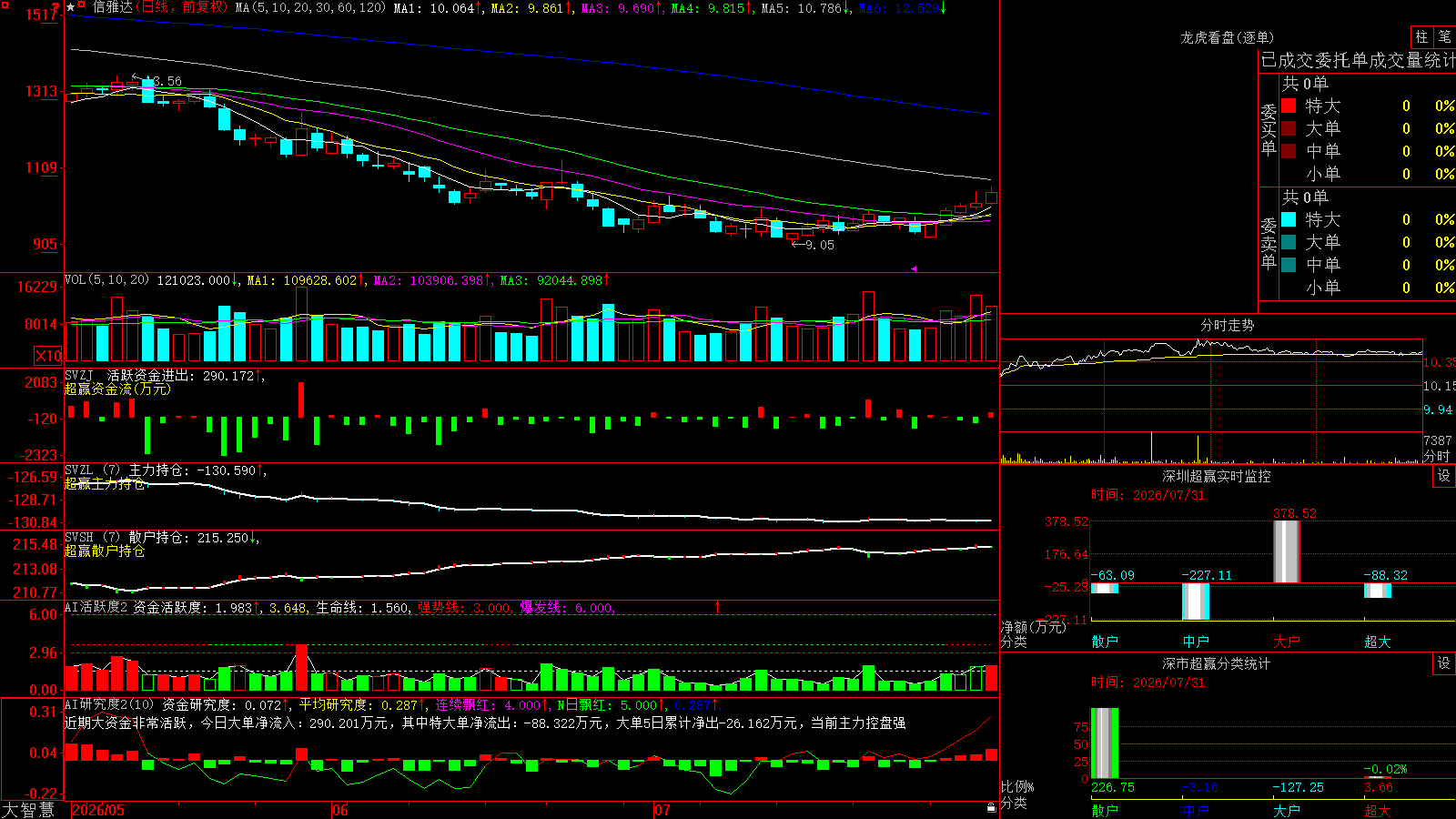Click the SVZL (7) 主力持仓 indicator title
This screenshot has width=1456, height=819.
(165, 470)
